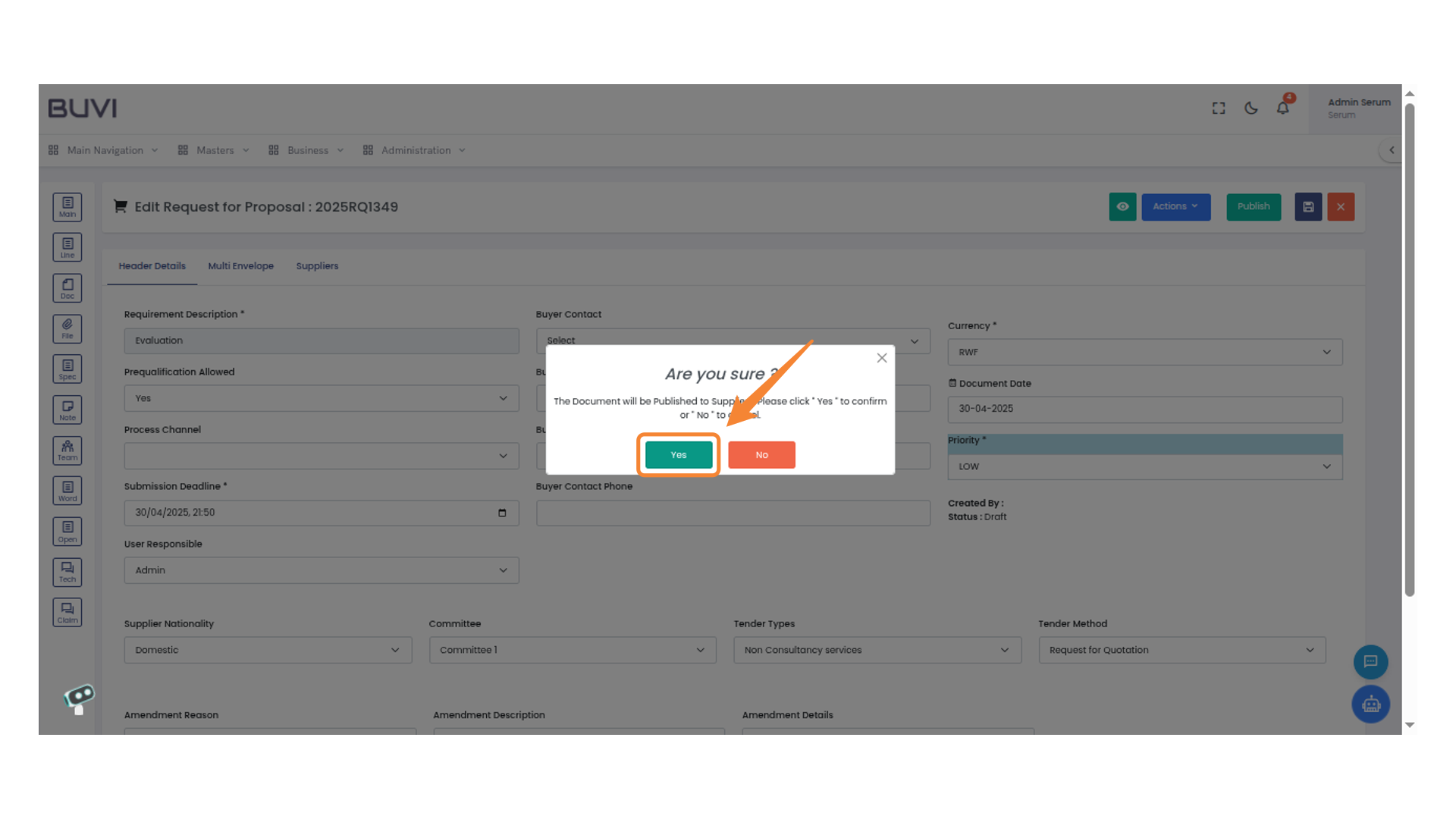
Task: Open the Doc sidebar icon
Action: [x=67, y=288]
